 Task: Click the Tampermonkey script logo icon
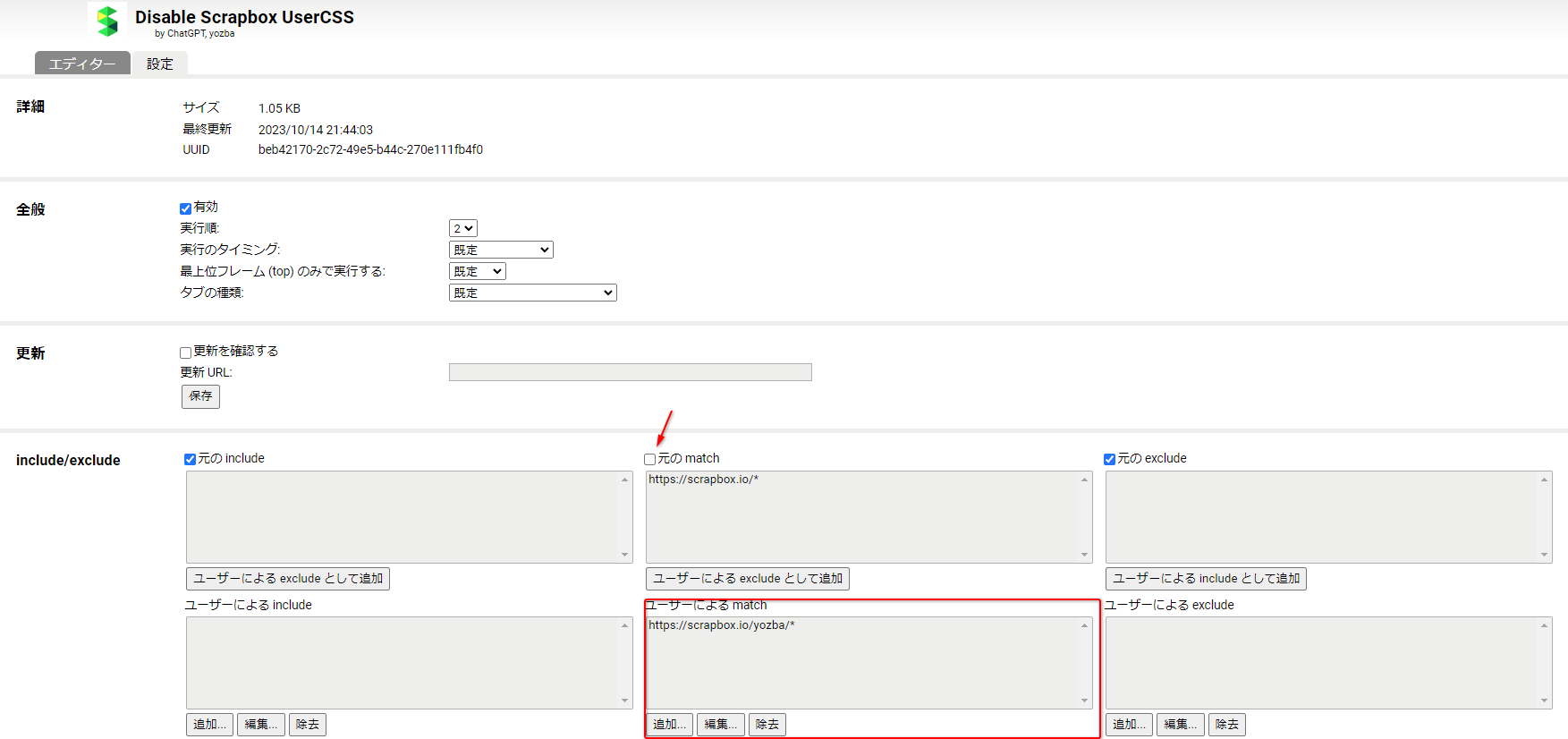107,21
